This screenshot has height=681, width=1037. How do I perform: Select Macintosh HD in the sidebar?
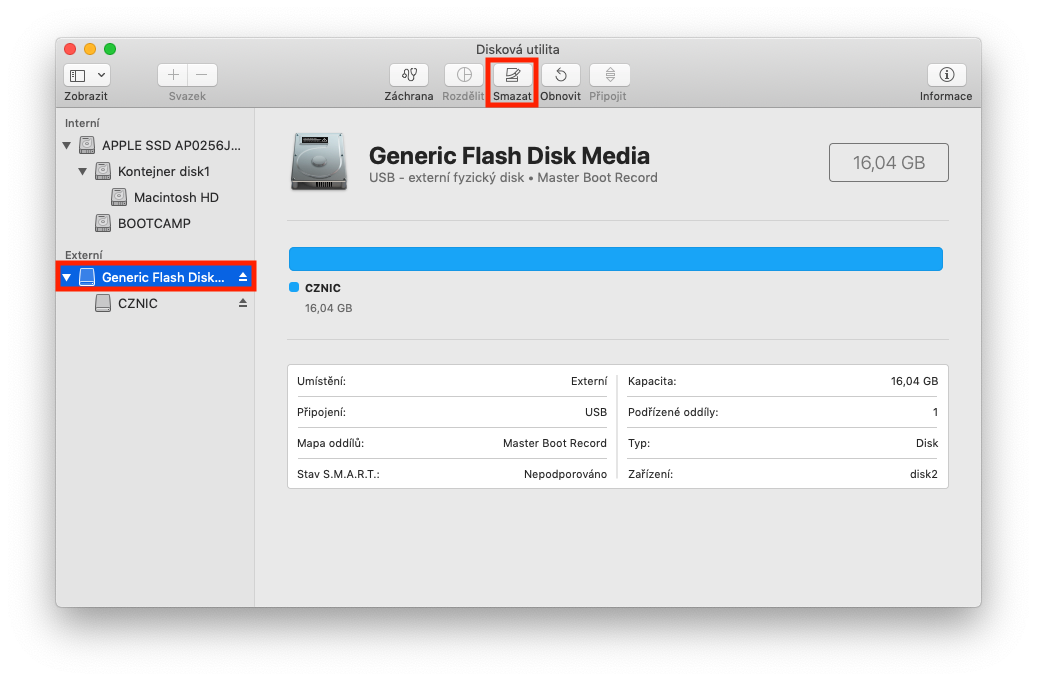coord(175,197)
